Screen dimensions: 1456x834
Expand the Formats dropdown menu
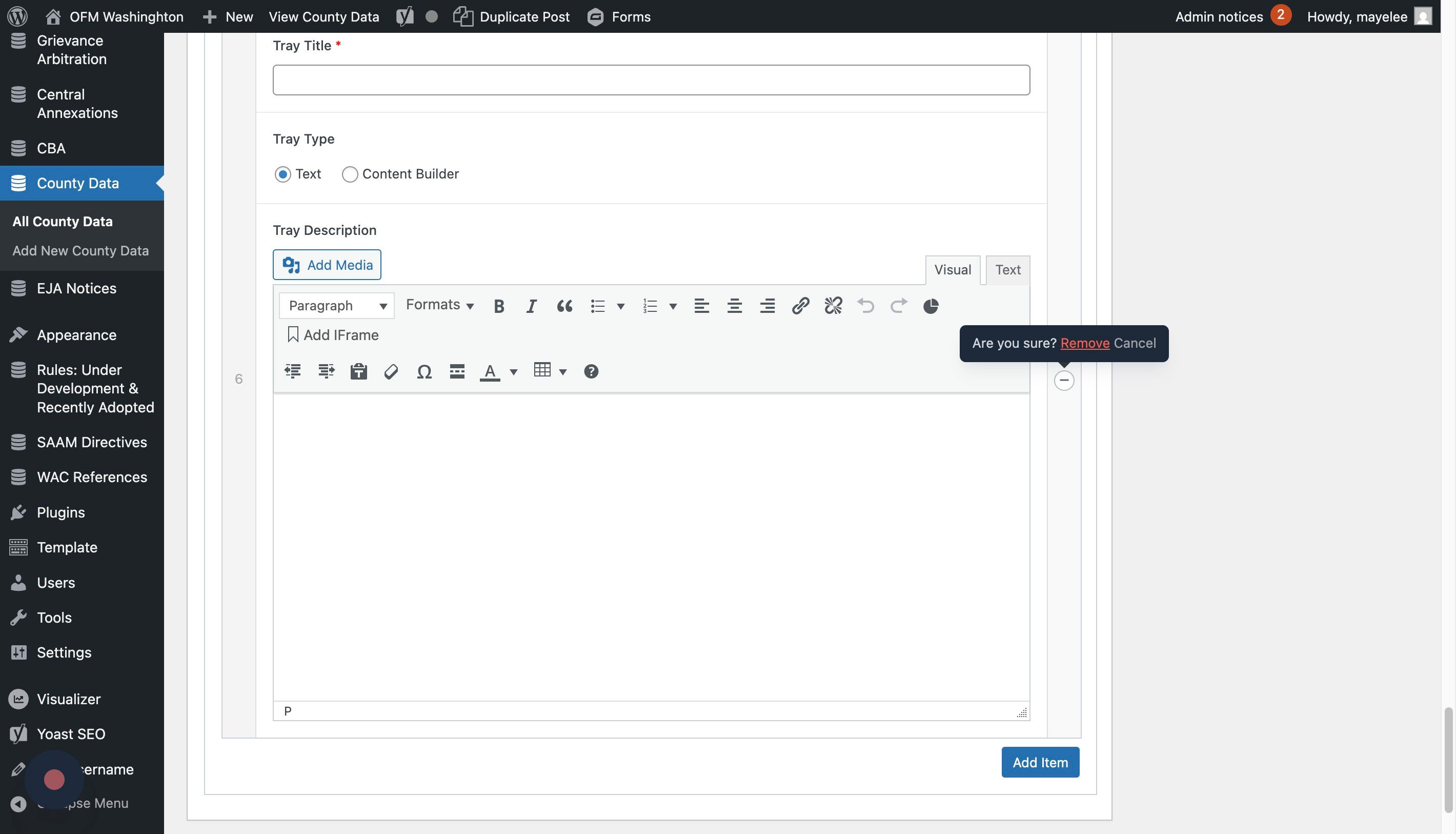click(439, 305)
